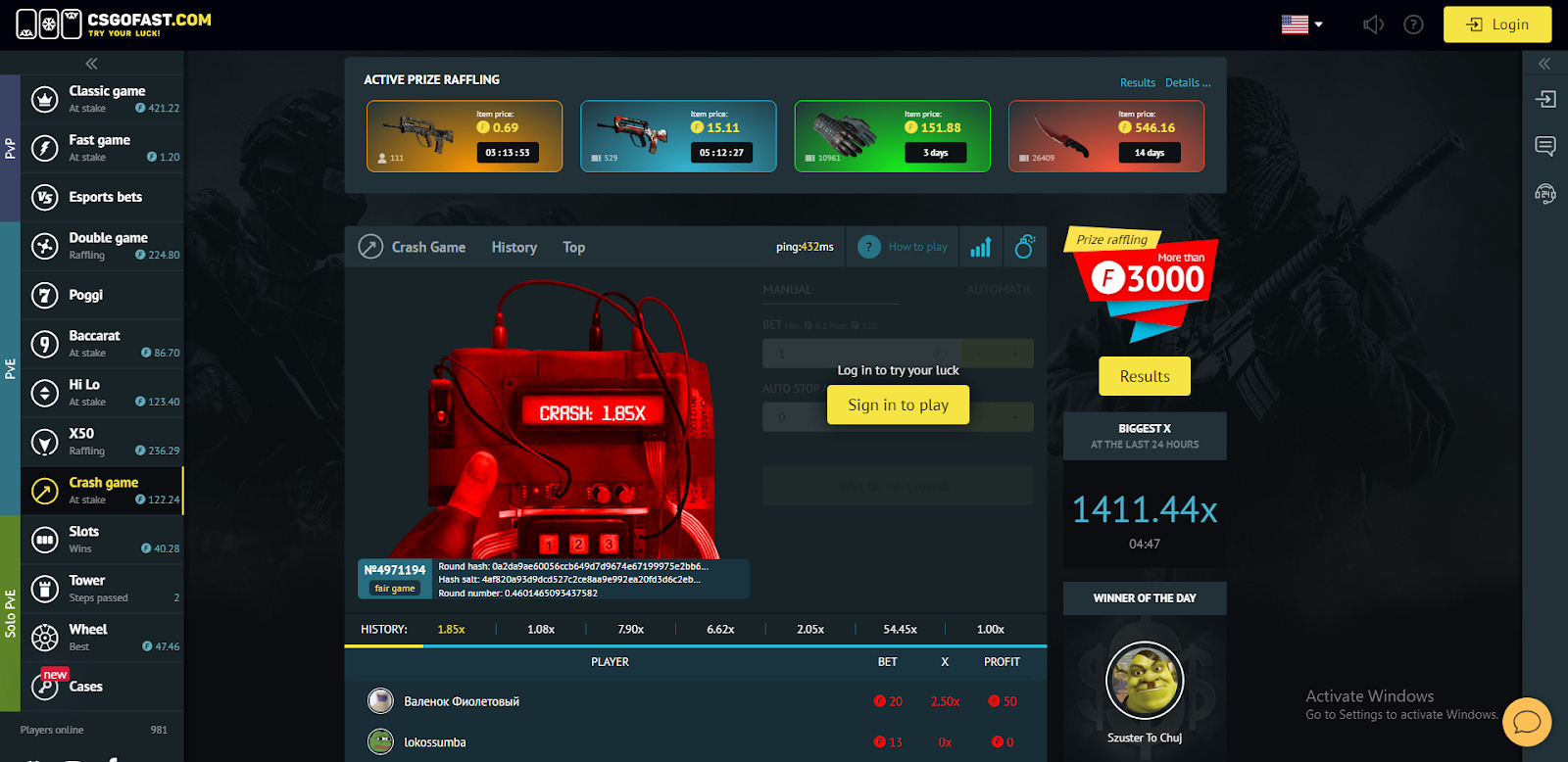Select the AUTOMATIC betting tab

1000,290
